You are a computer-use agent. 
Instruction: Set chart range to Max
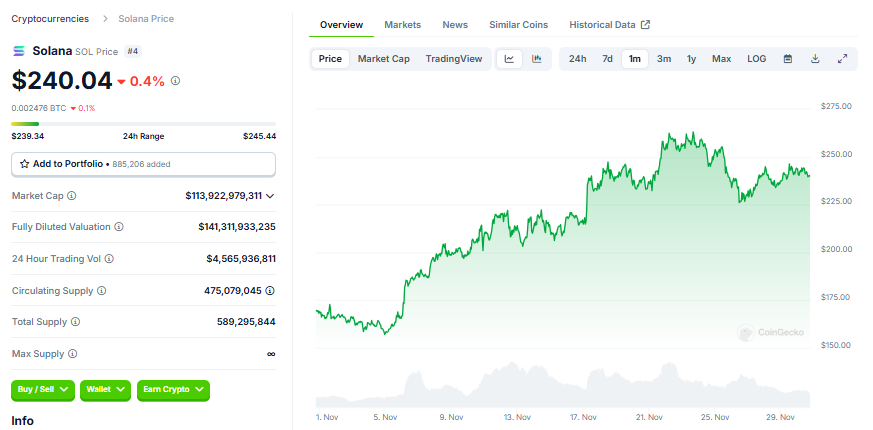point(722,58)
